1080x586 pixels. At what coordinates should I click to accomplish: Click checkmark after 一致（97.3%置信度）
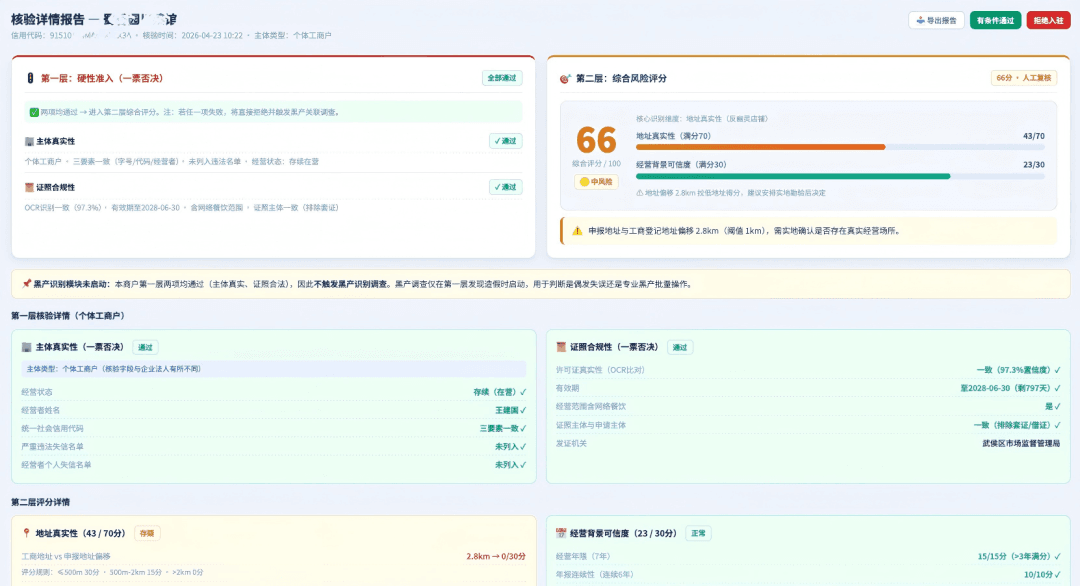pos(1057,370)
